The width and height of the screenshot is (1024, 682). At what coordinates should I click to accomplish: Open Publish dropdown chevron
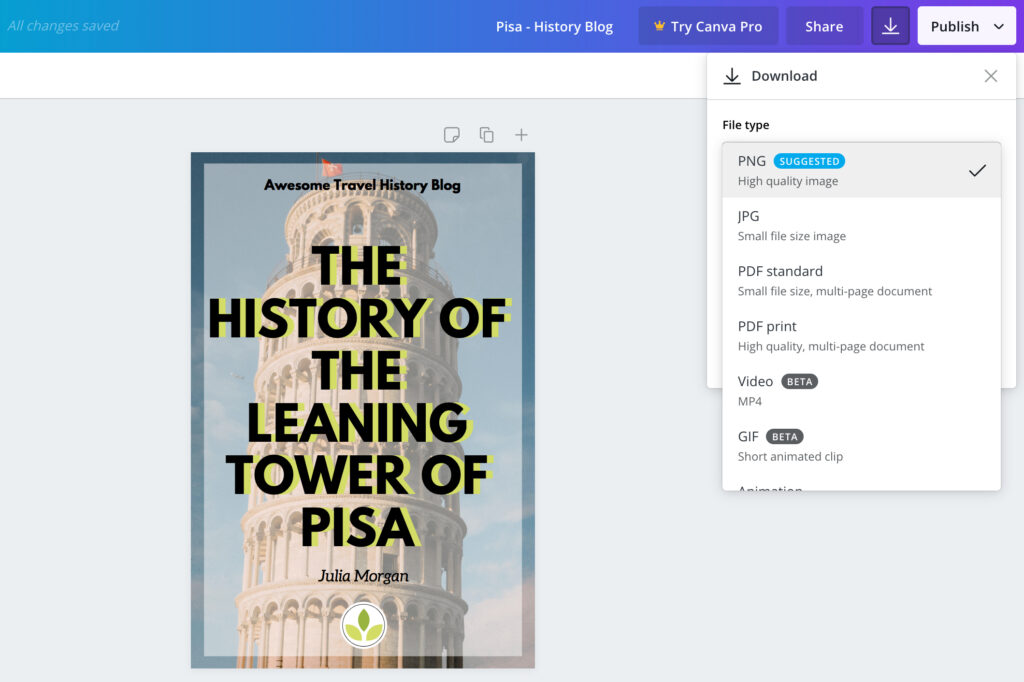[x=999, y=27]
